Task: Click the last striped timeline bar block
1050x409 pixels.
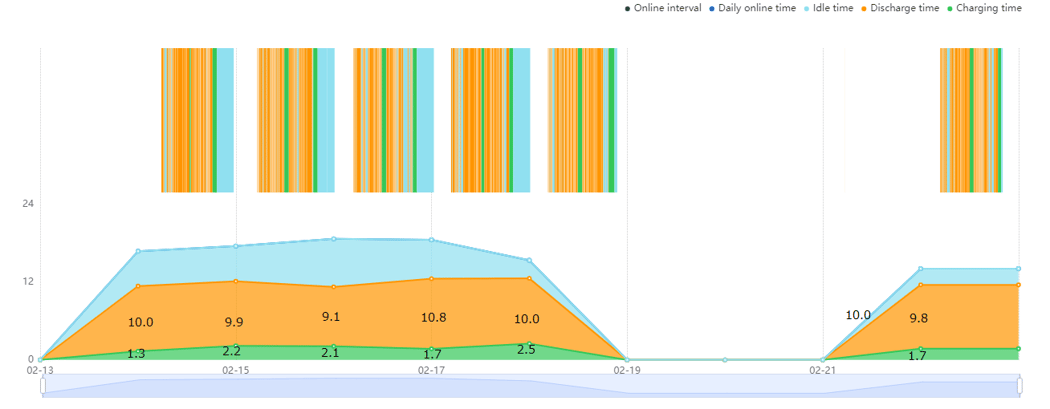Action: pyautogui.click(x=971, y=120)
